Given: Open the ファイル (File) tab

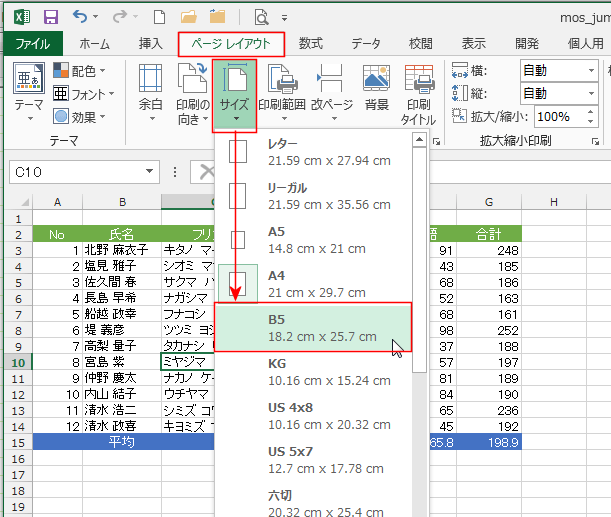Looking at the screenshot, I should point(33,44).
